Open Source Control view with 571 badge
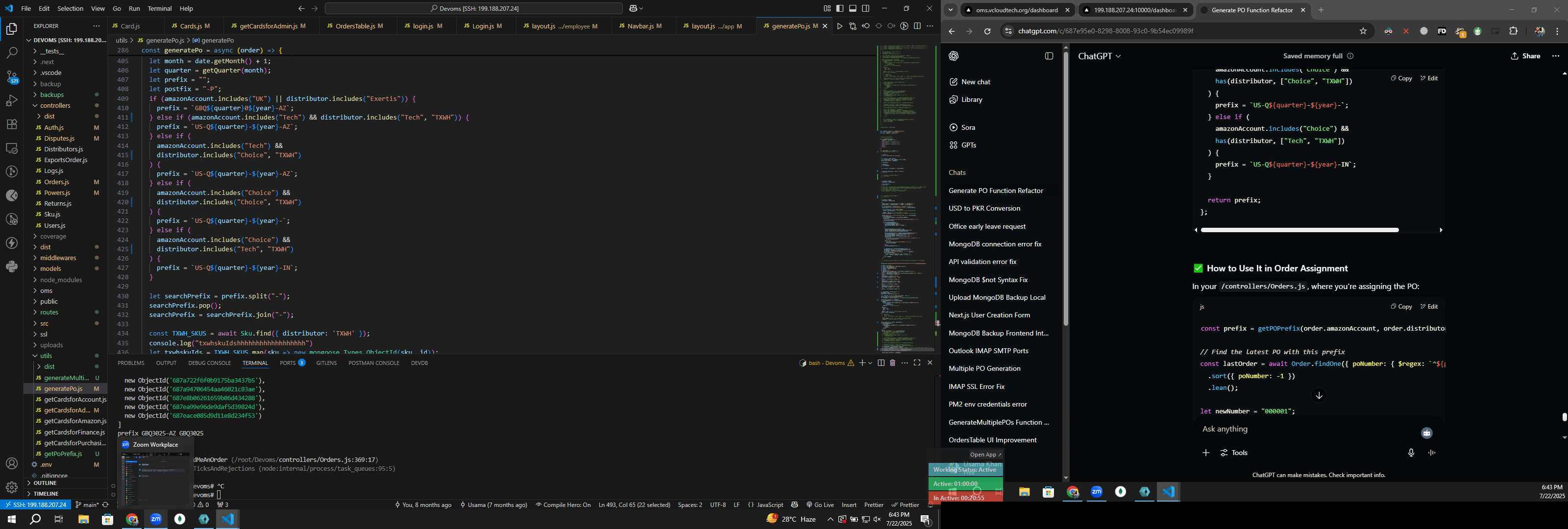1568x529 pixels. pyautogui.click(x=12, y=77)
